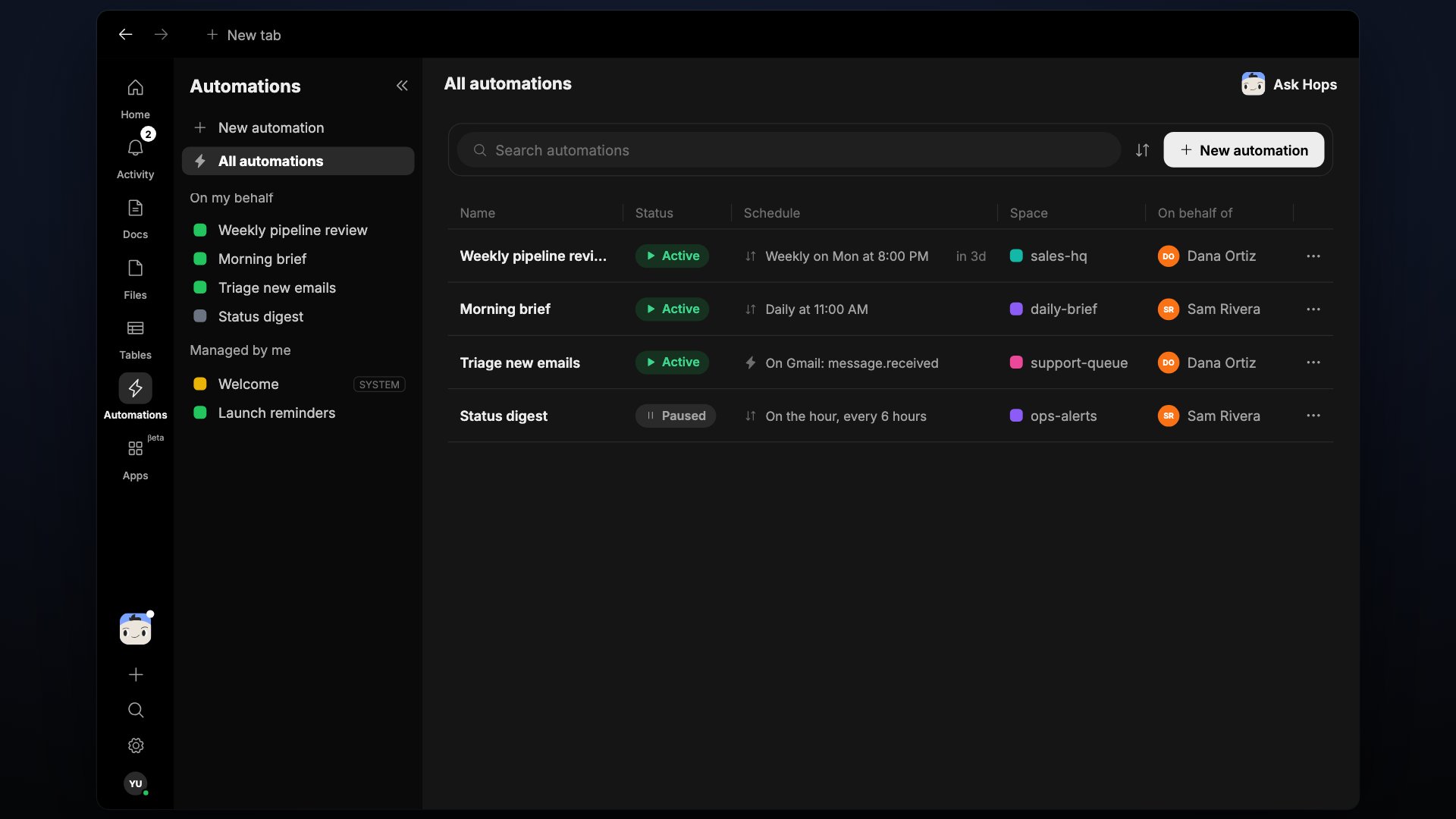
Task: Open the Files section
Action: [x=135, y=279]
